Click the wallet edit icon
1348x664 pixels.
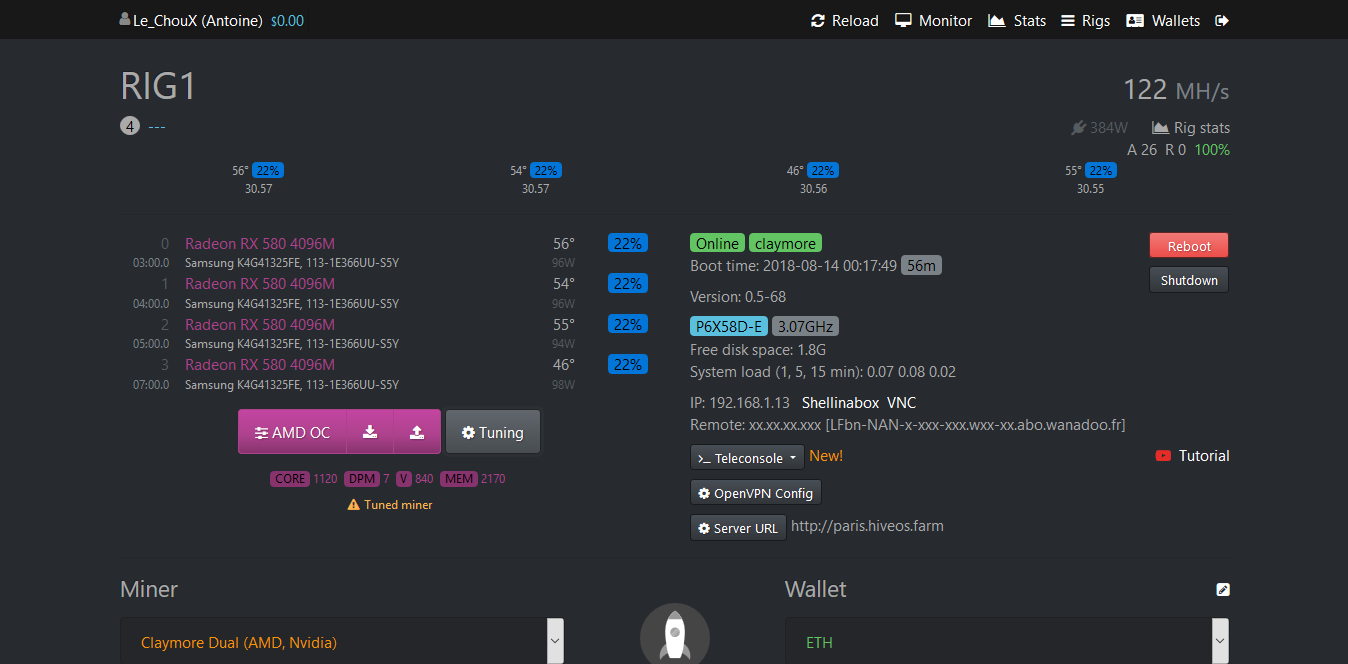(1222, 590)
